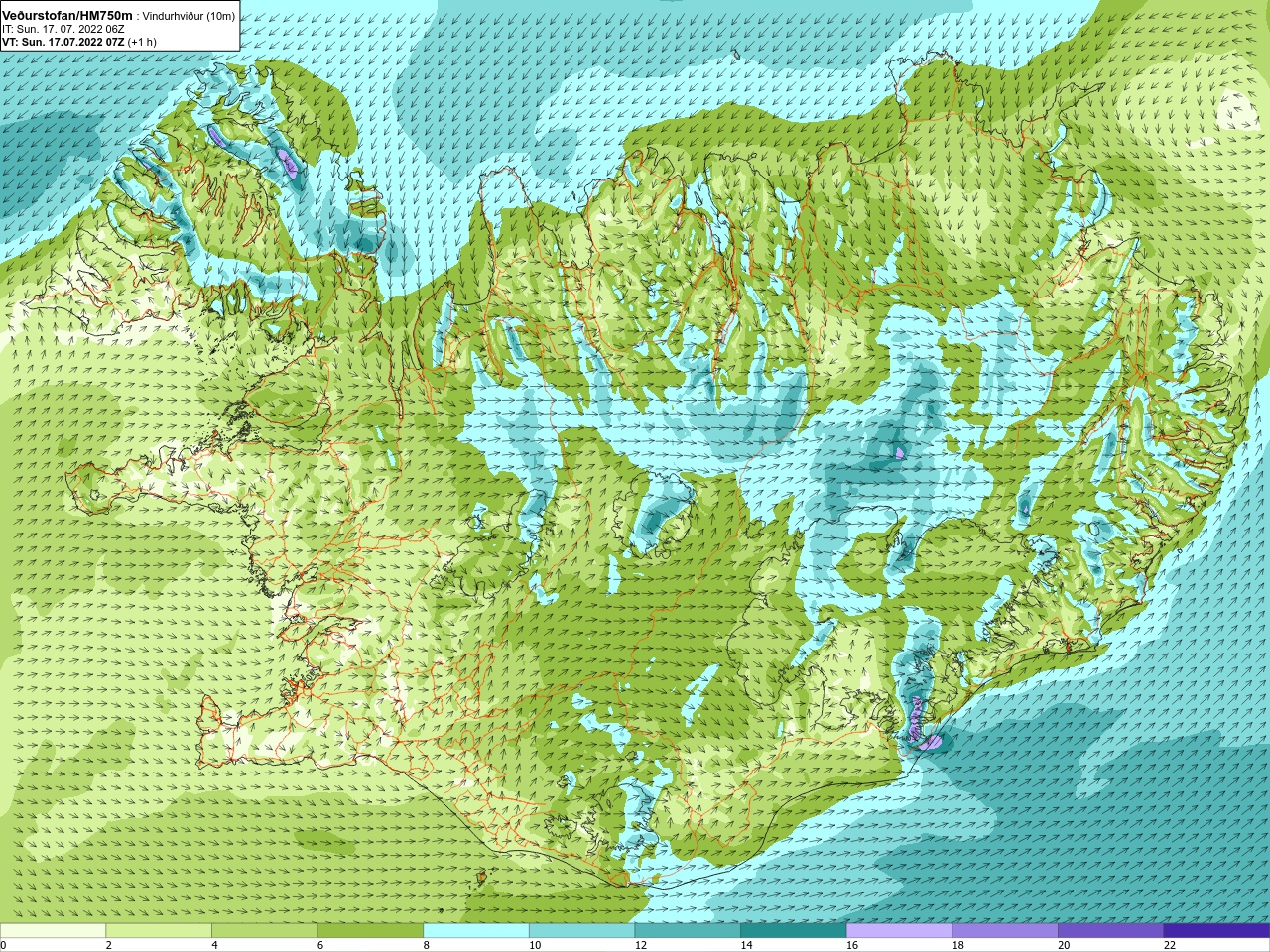Image resolution: width=1270 pixels, height=952 pixels.
Task: Click the legend scale value 4
Action: (214, 945)
